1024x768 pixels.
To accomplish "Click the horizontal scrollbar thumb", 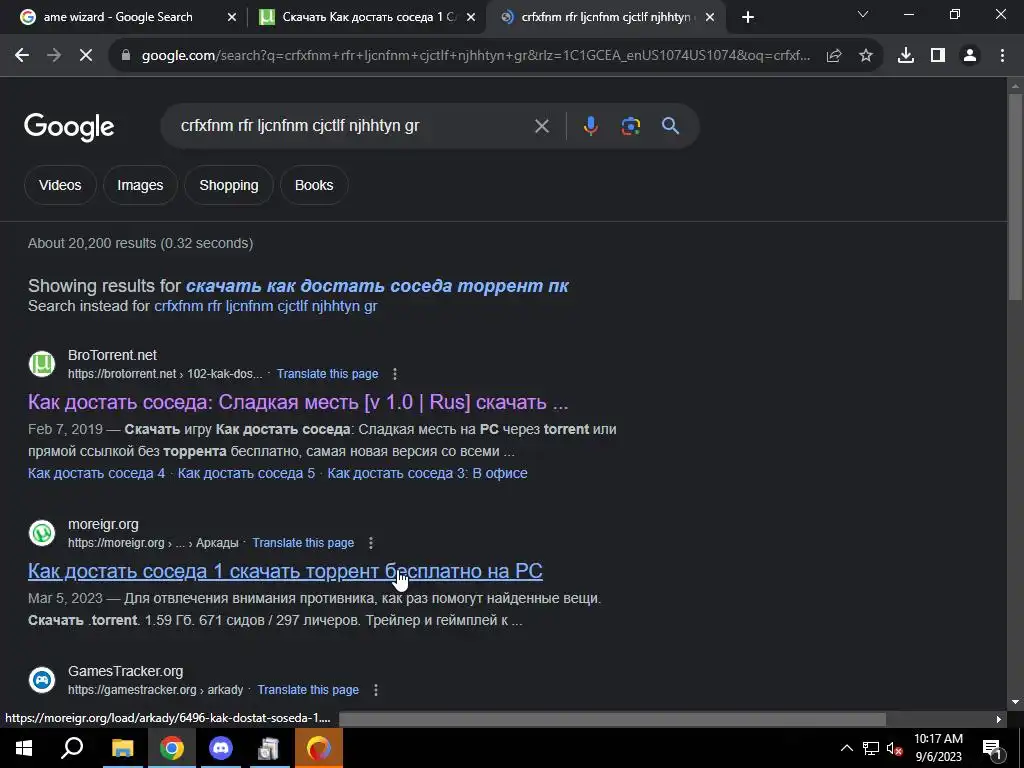I will pyautogui.click(x=612, y=720).
